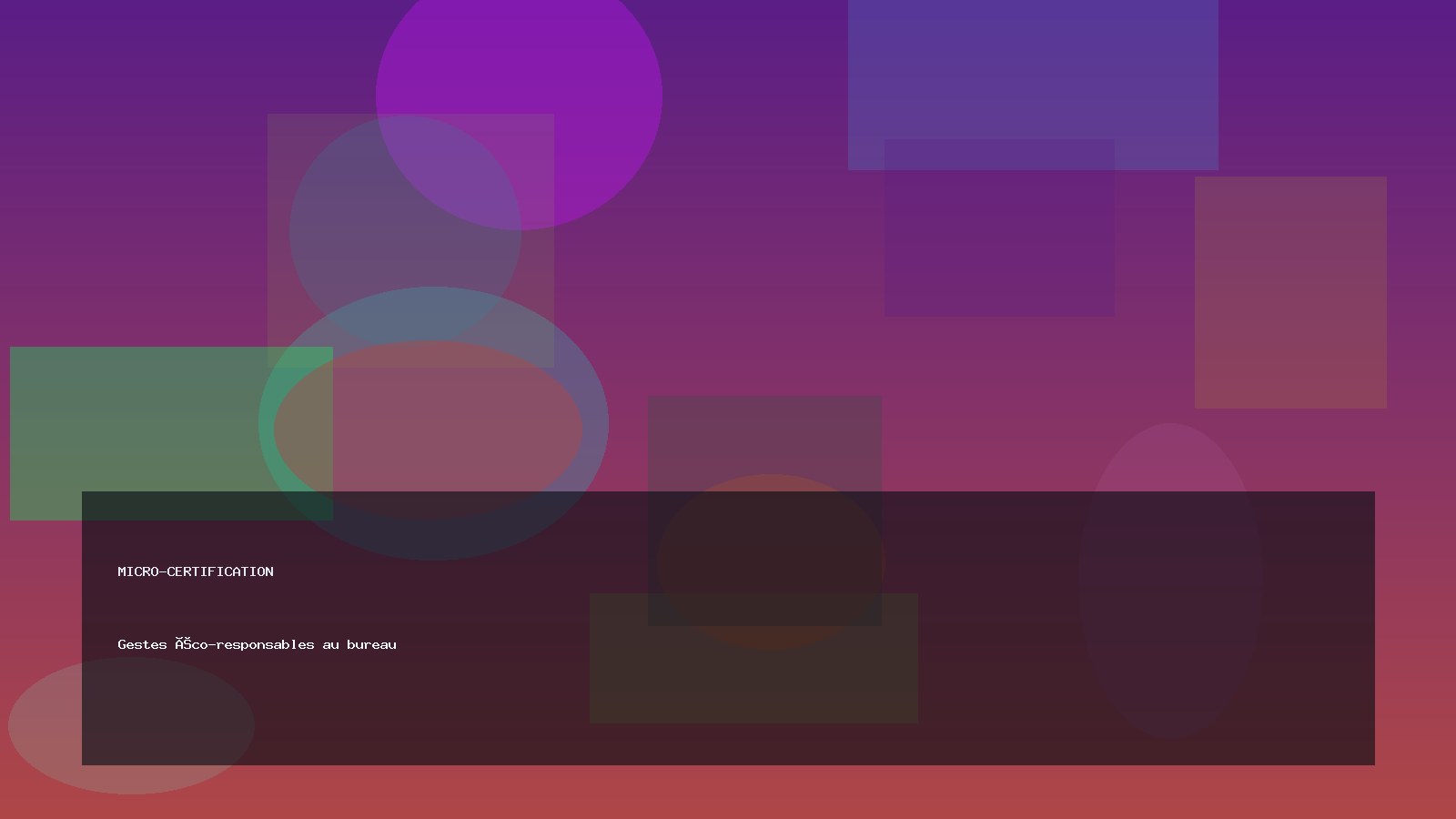
Task: Select the dark orange circle in the center
Action: (769, 546)
